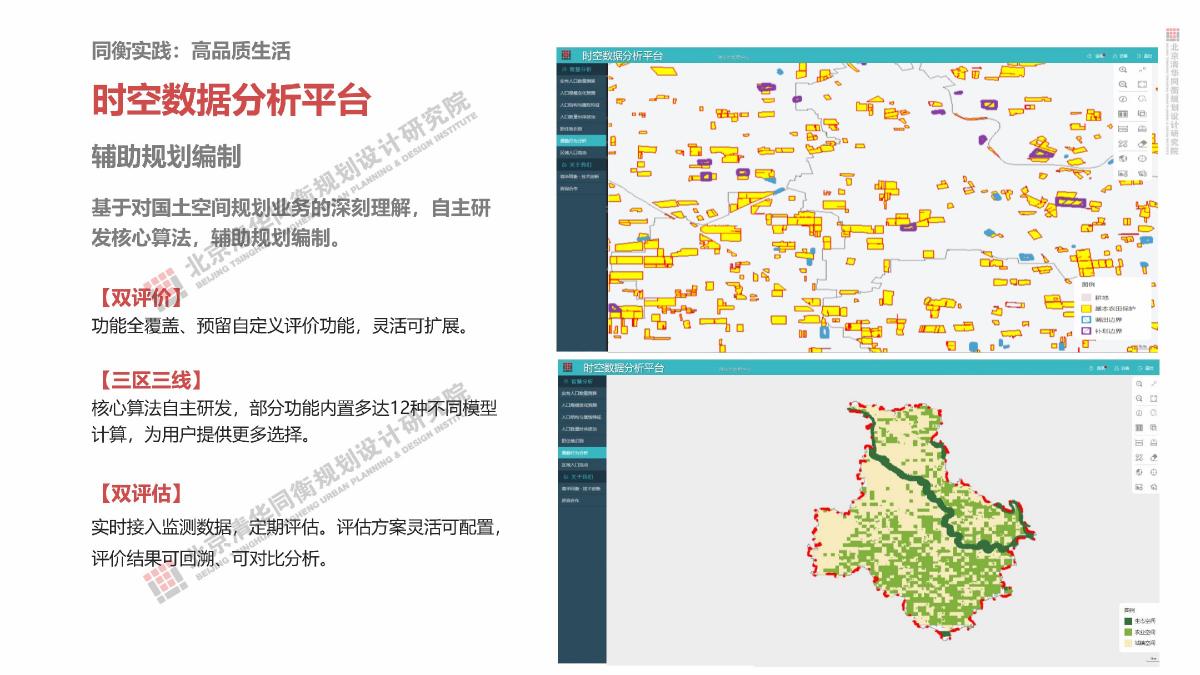Click the 时空数据分析平台 title in lower header
The height and width of the screenshot is (675, 1200).
coord(622,368)
